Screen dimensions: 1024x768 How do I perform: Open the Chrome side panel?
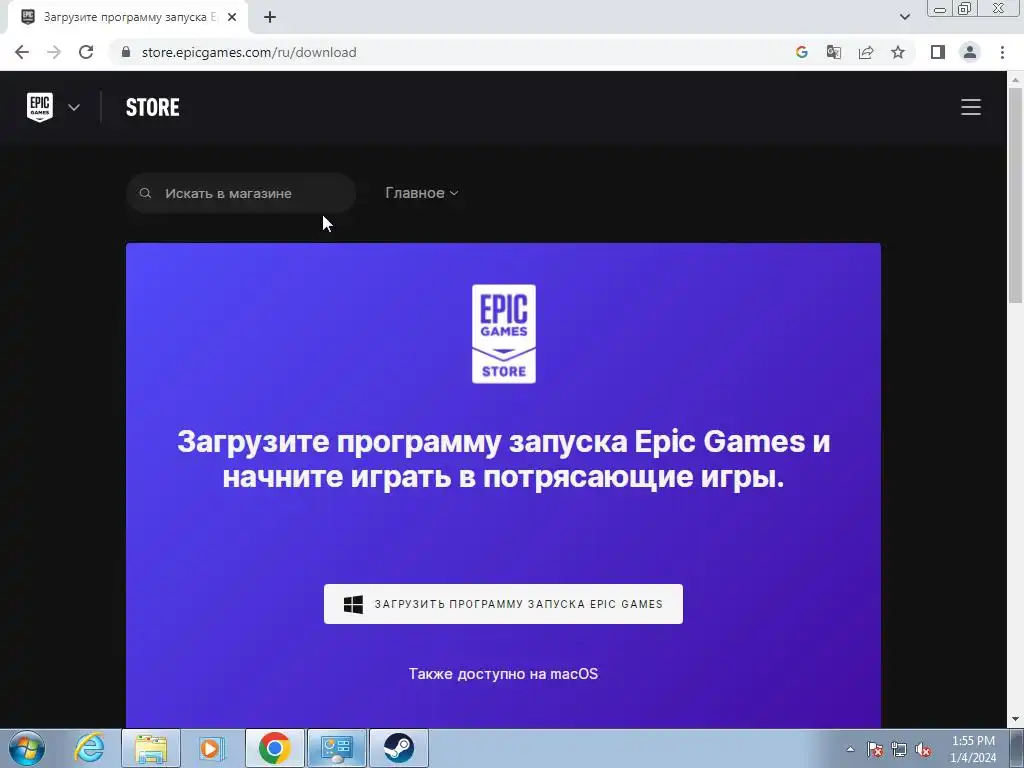pyautogui.click(x=938, y=52)
